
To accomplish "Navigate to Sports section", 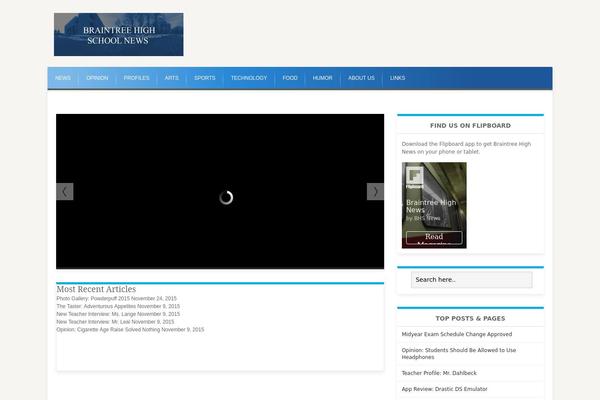I will pyautogui.click(x=204, y=78).
